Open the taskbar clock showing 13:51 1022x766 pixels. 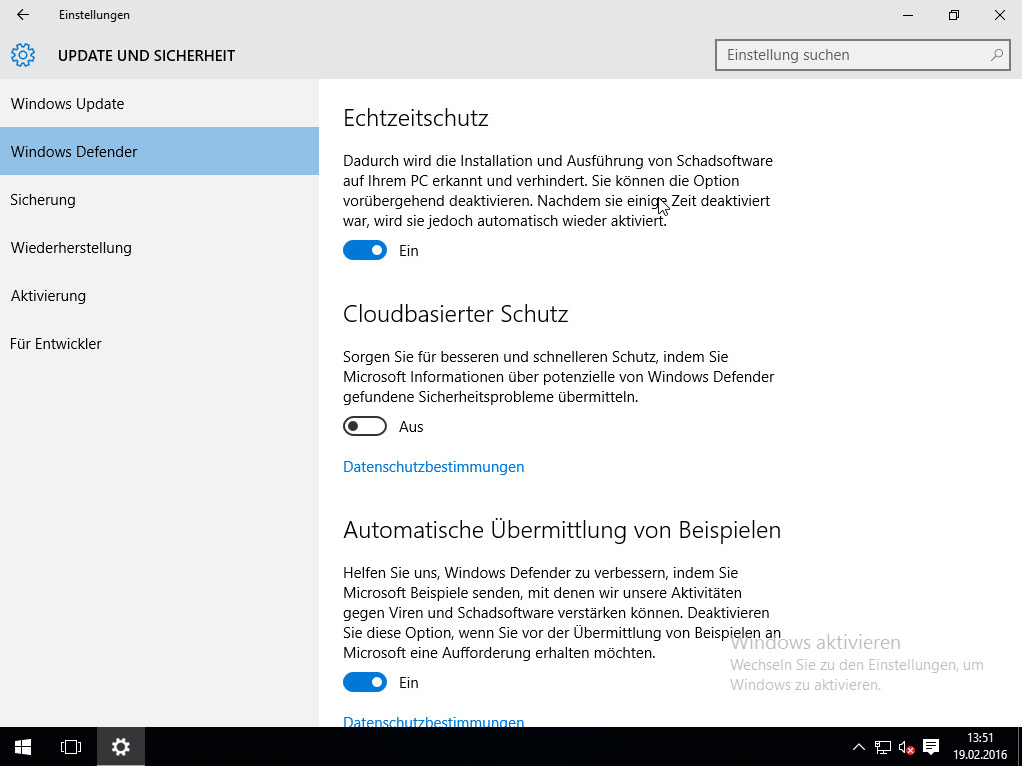(x=980, y=746)
